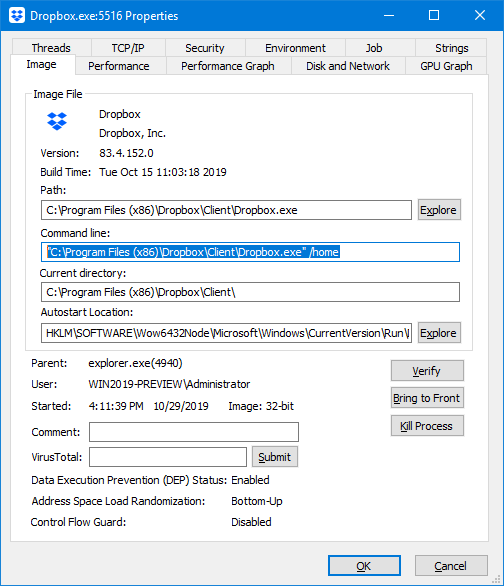Click the Image: 32-bit text
Viewport: 504px width, 586px height.
[261, 406]
